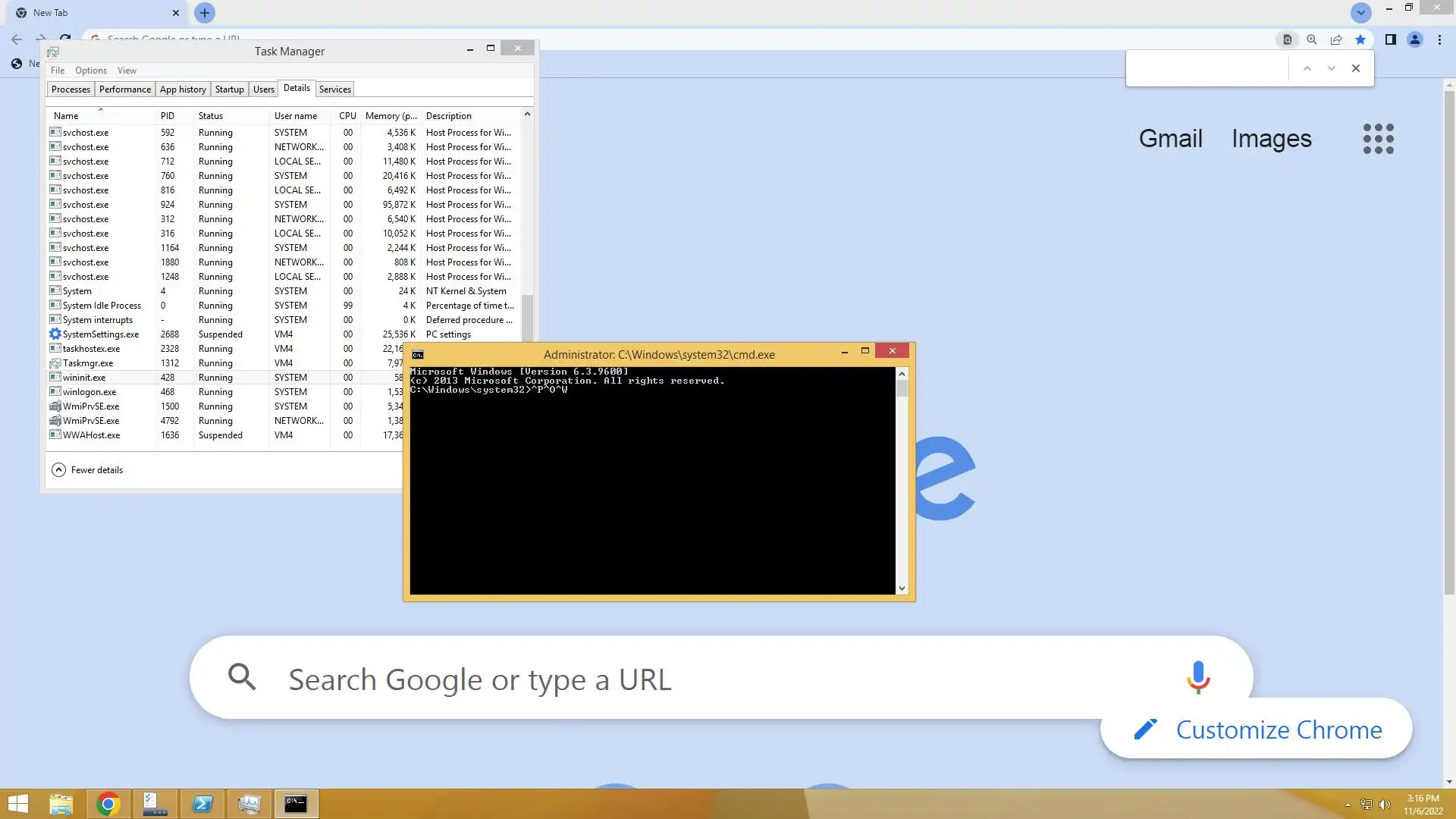Click the voice search microphone icon
The width and height of the screenshot is (1456, 819).
pyautogui.click(x=1197, y=677)
